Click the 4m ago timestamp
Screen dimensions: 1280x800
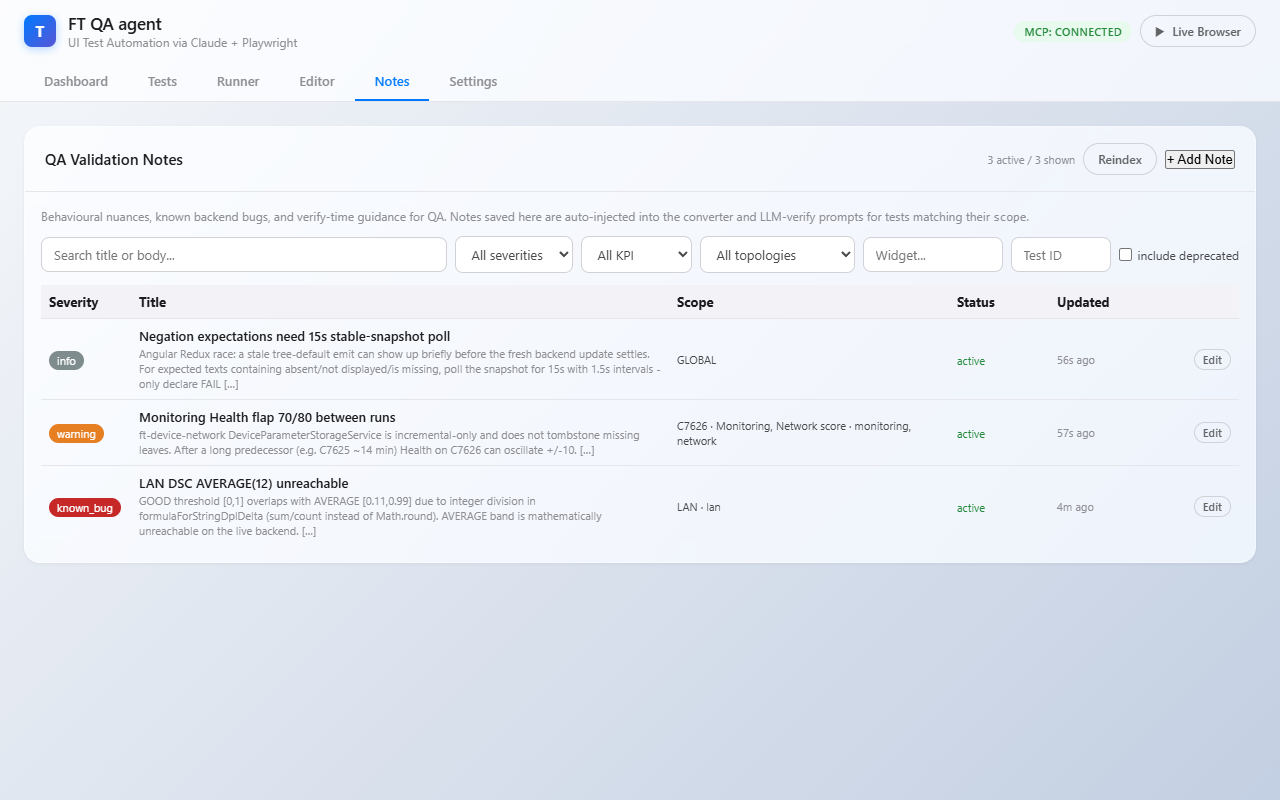pos(1075,507)
